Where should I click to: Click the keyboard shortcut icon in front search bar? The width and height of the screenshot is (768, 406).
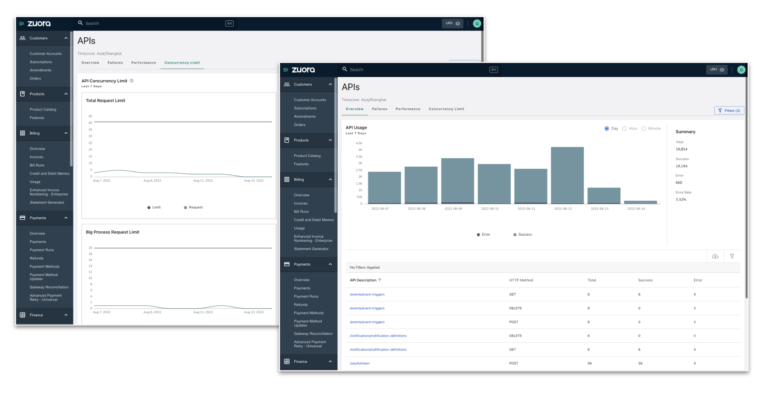tap(493, 70)
